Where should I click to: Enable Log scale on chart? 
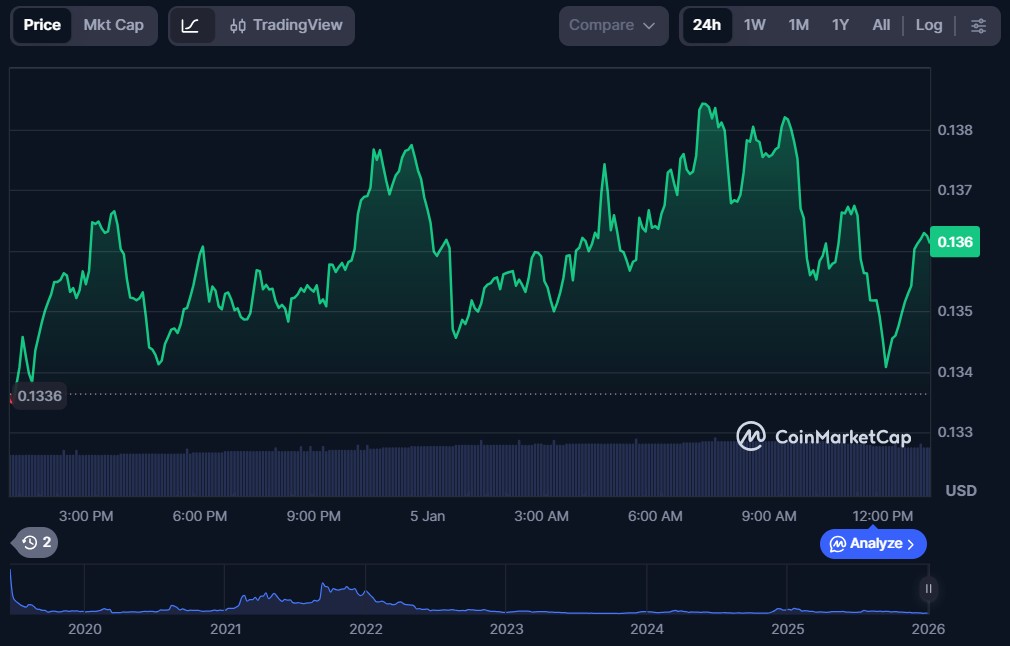click(x=929, y=25)
